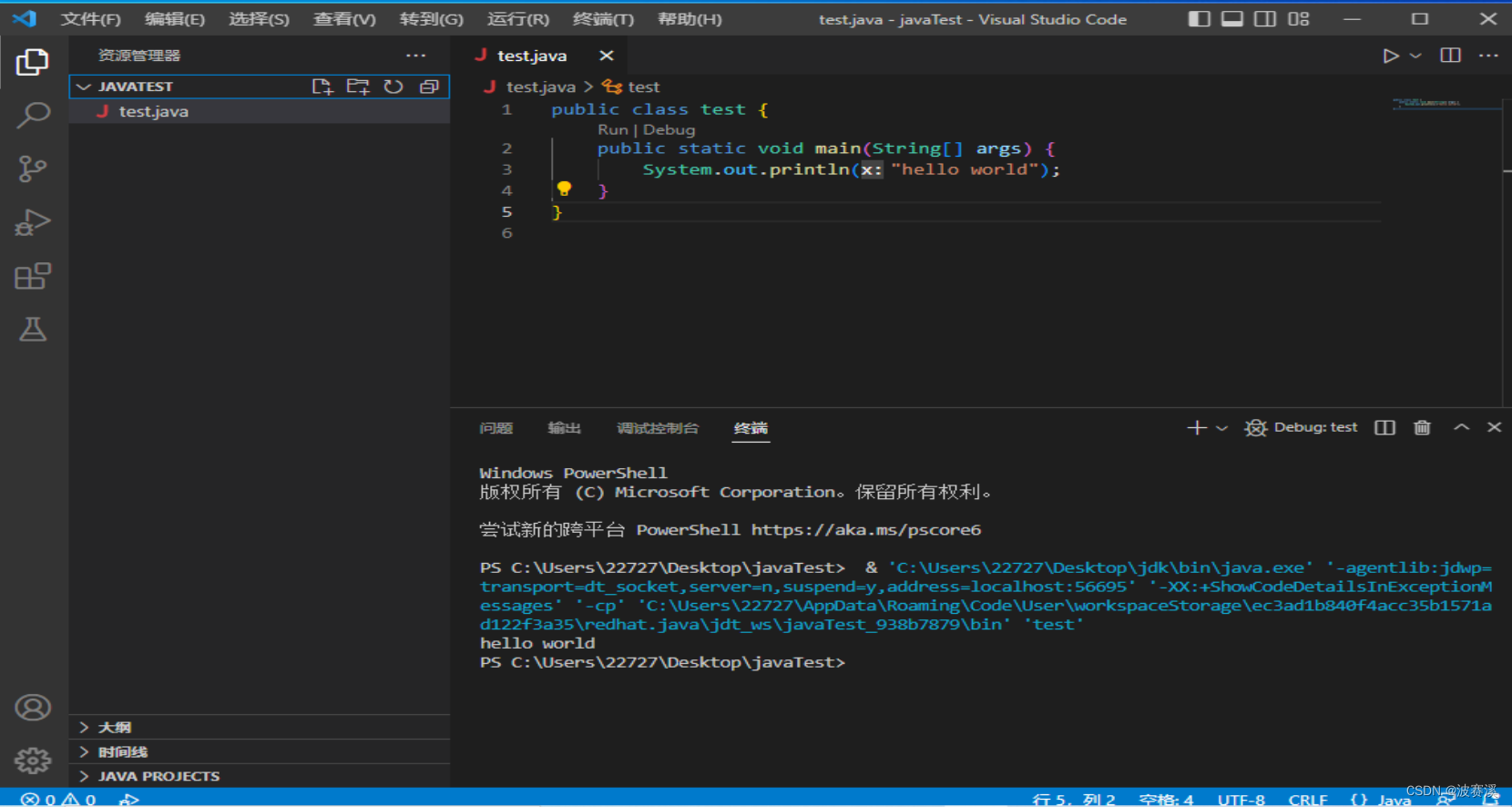1512x807 pixels.
Task: Collapse all folders in explorer
Action: (429, 87)
